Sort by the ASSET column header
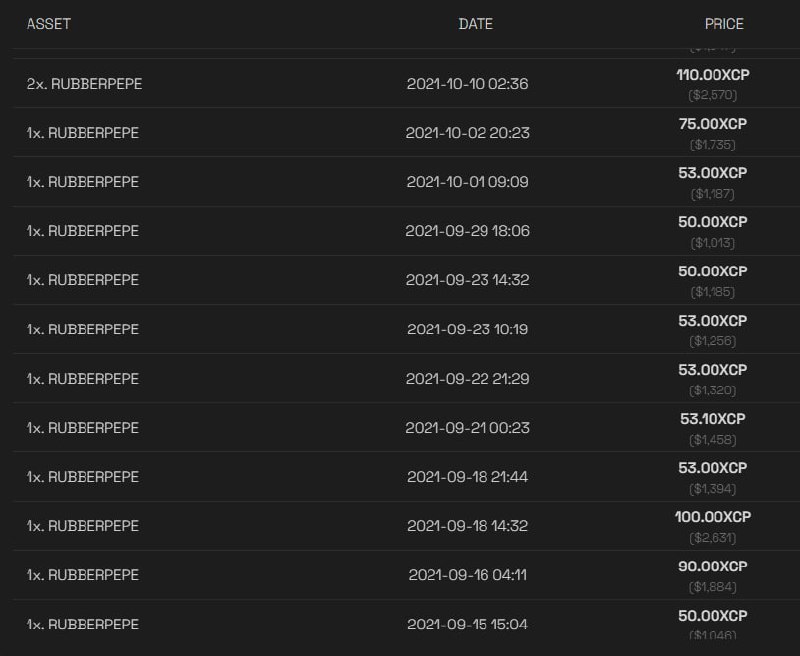Viewport: 800px width, 656px height. pyautogui.click(x=49, y=24)
